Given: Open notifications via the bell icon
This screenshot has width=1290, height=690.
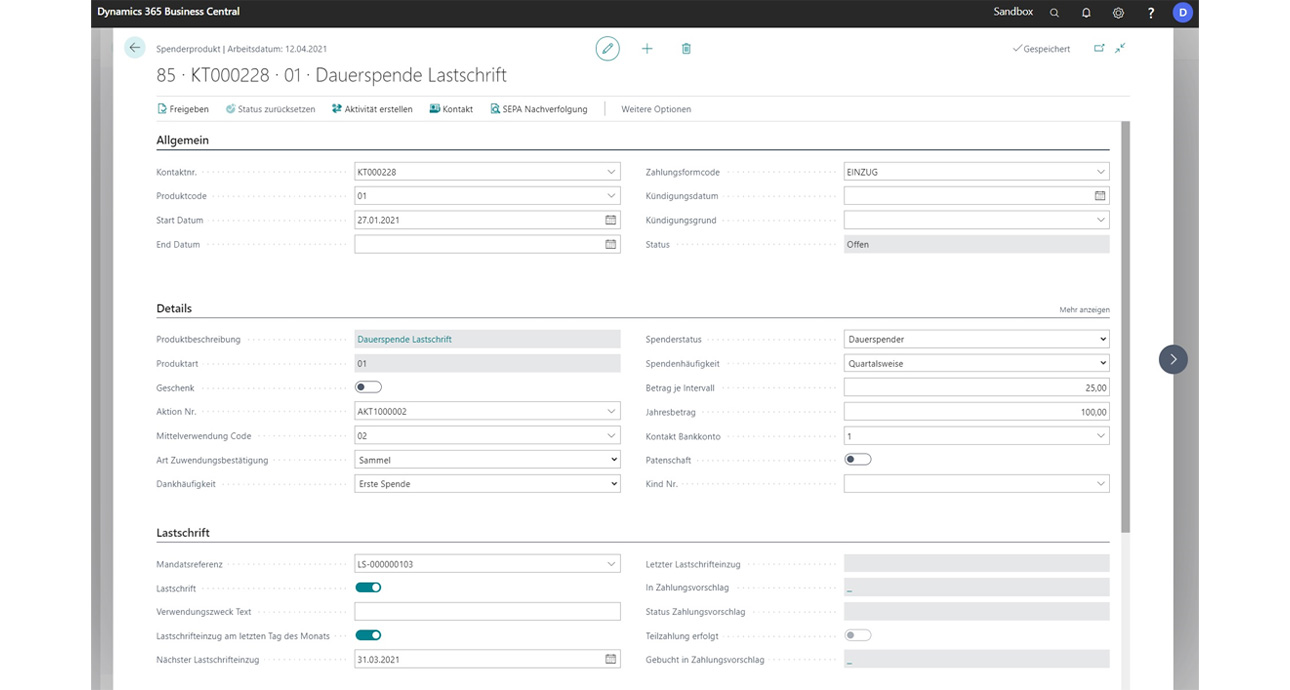Looking at the screenshot, I should point(1086,13).
